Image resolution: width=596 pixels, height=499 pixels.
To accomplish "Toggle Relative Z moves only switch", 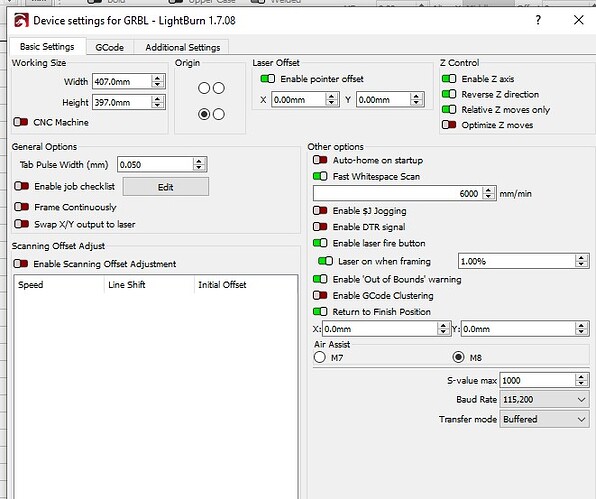I will click(x=449, y=109).
